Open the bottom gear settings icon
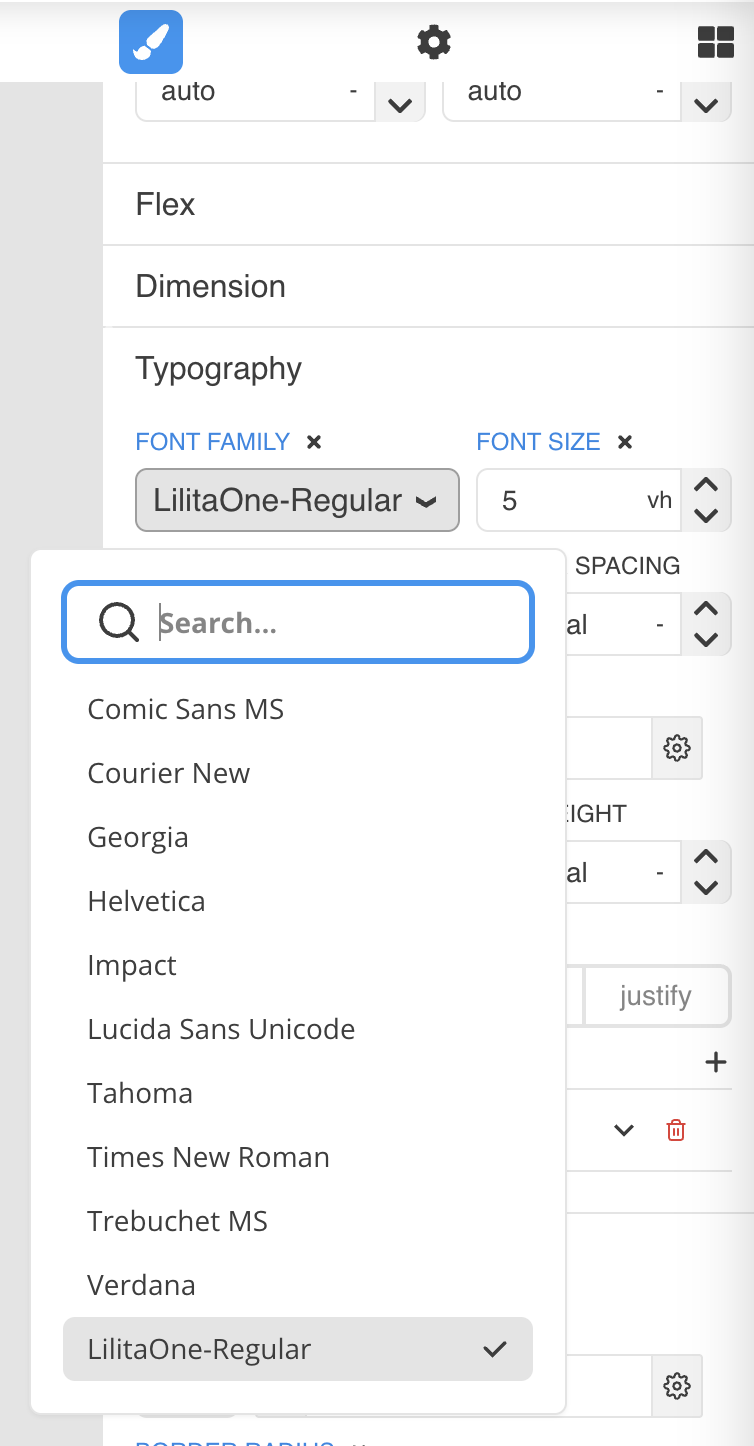This screenshot has height=1446, width=754. (x=677, y=1386)
